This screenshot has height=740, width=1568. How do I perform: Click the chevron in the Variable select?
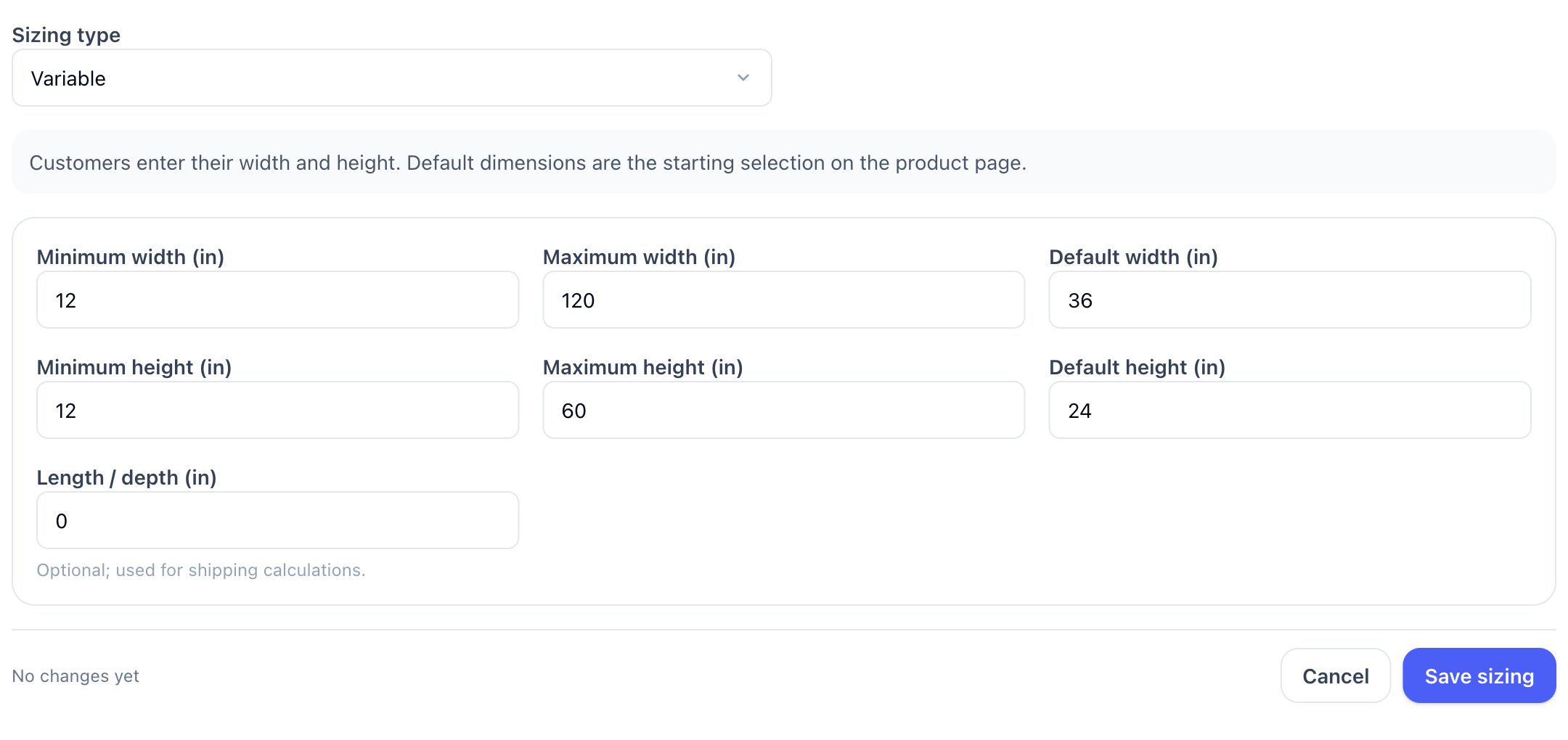(x=743, y=78)
